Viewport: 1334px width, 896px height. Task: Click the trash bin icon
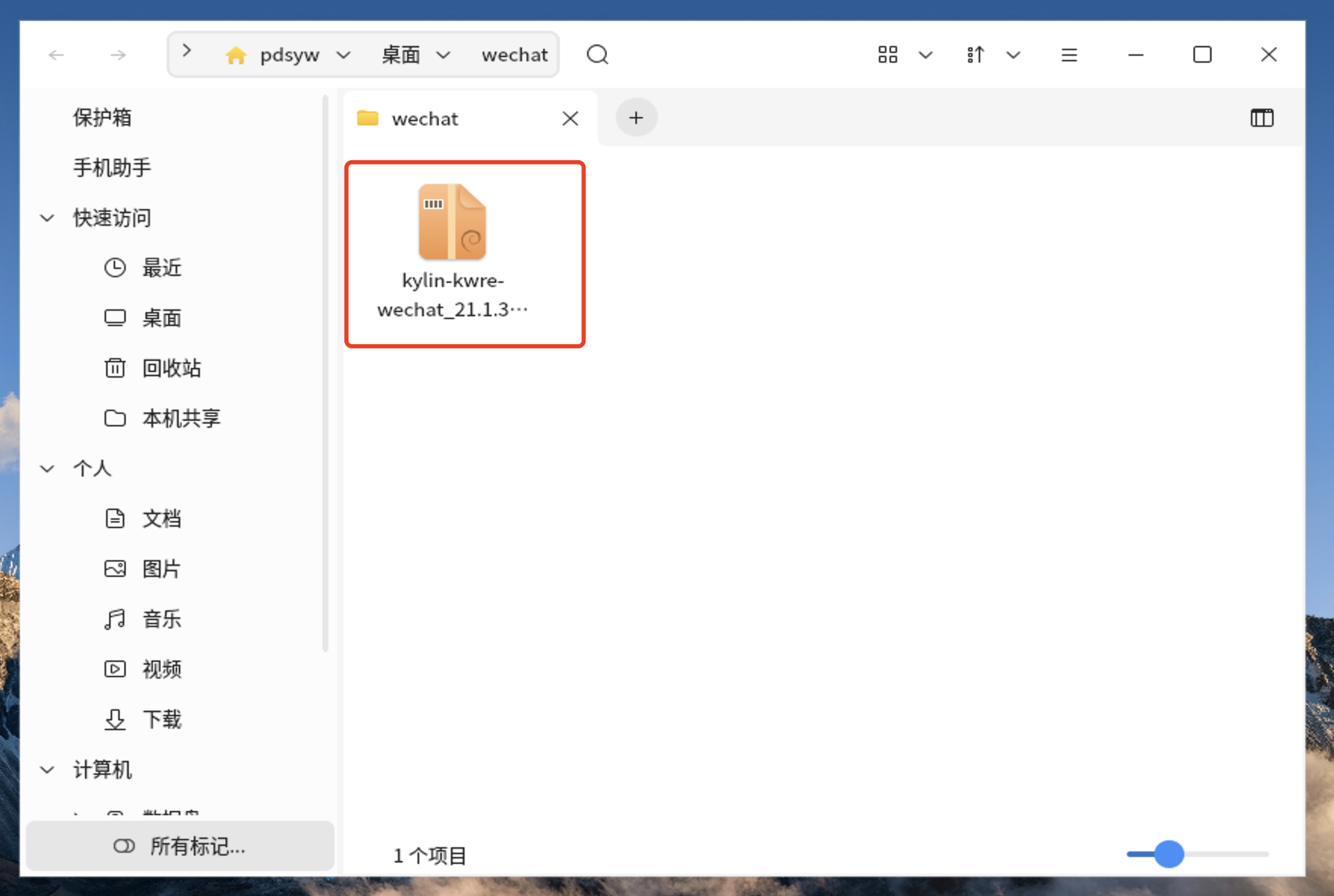115,368
